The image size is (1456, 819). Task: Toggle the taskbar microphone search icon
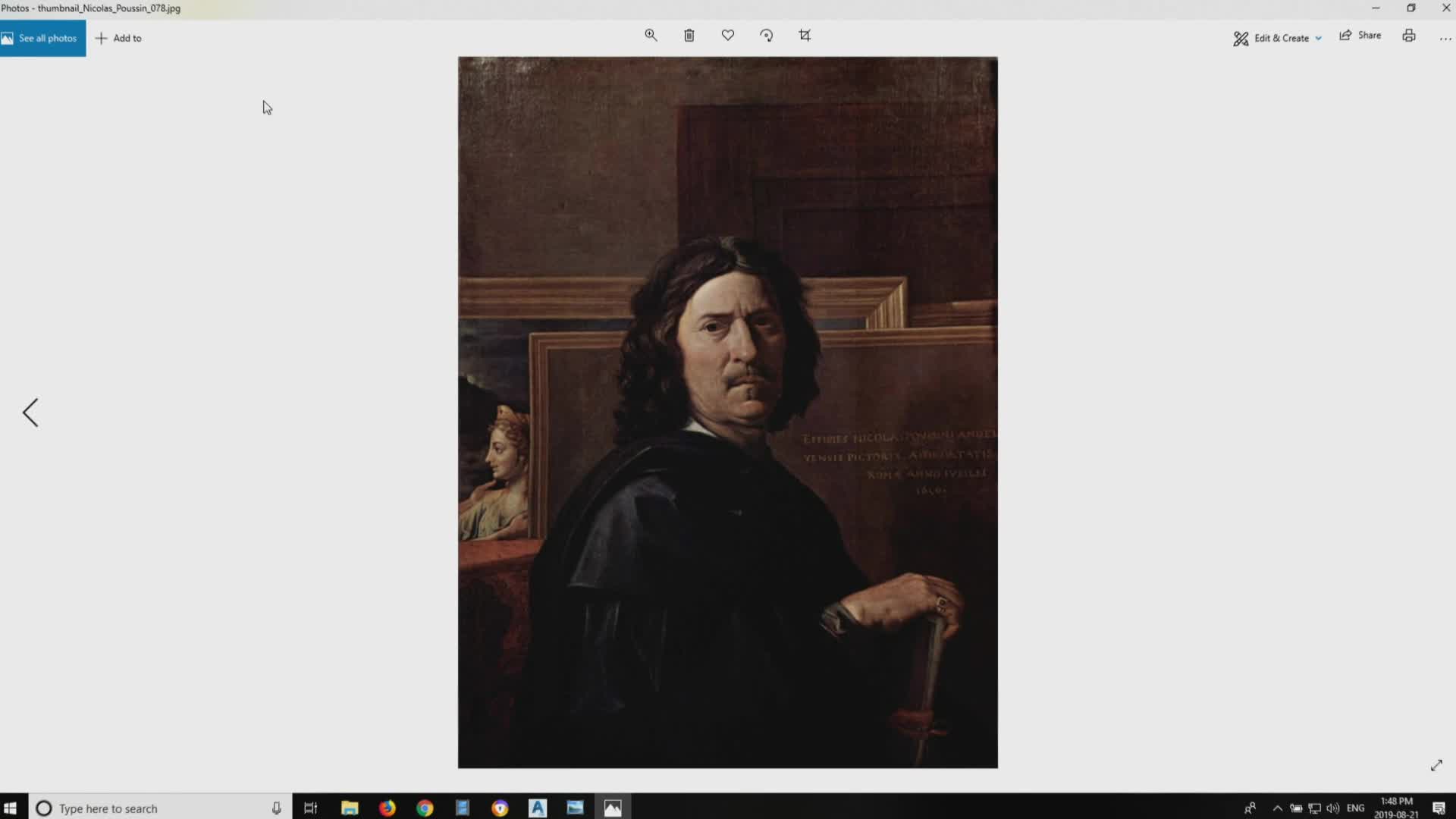click(x=276, y=808)
